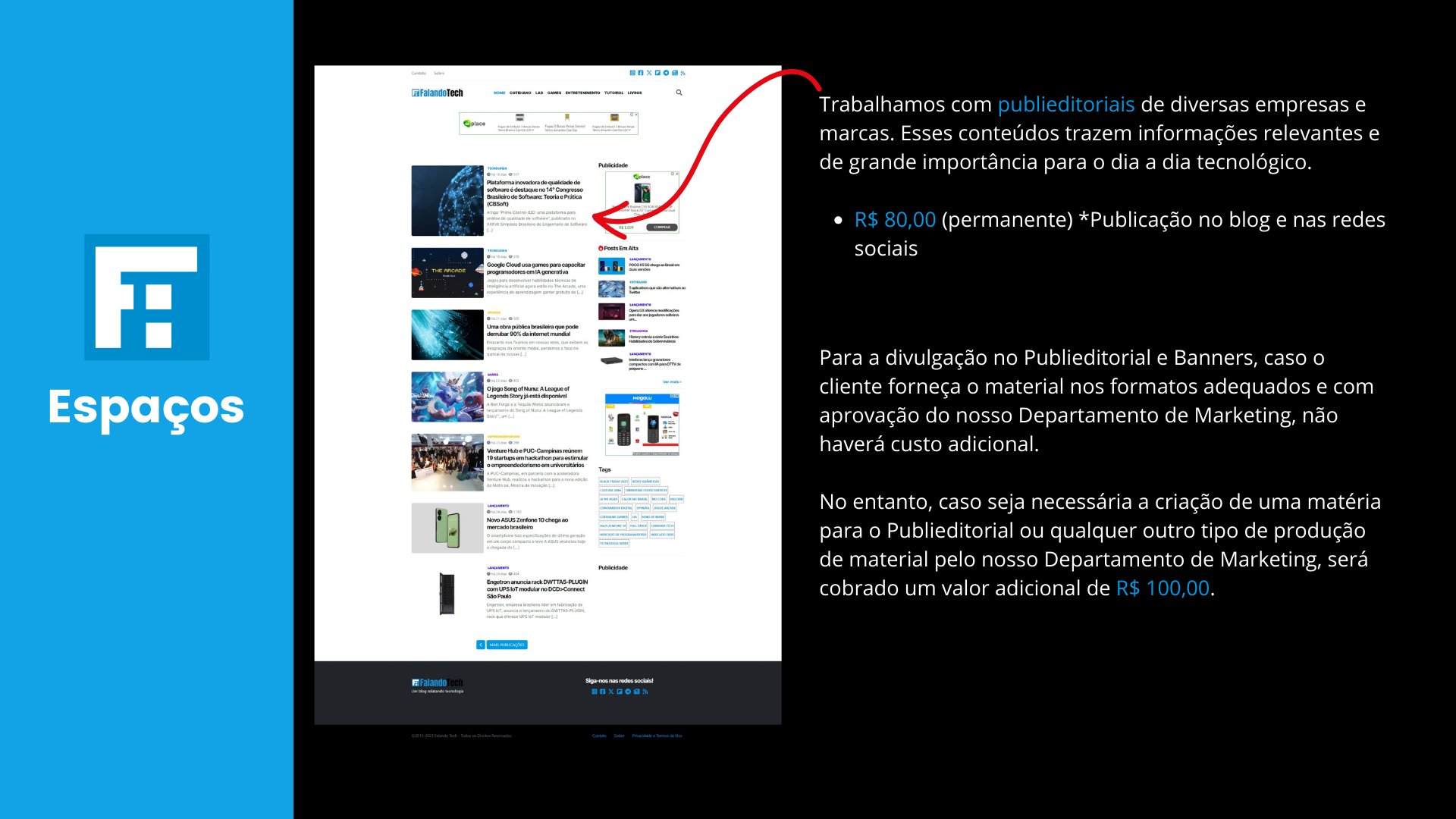Click the Ver mais link under Posts Em Alta
1456x819 pixels.
(672, 381)
